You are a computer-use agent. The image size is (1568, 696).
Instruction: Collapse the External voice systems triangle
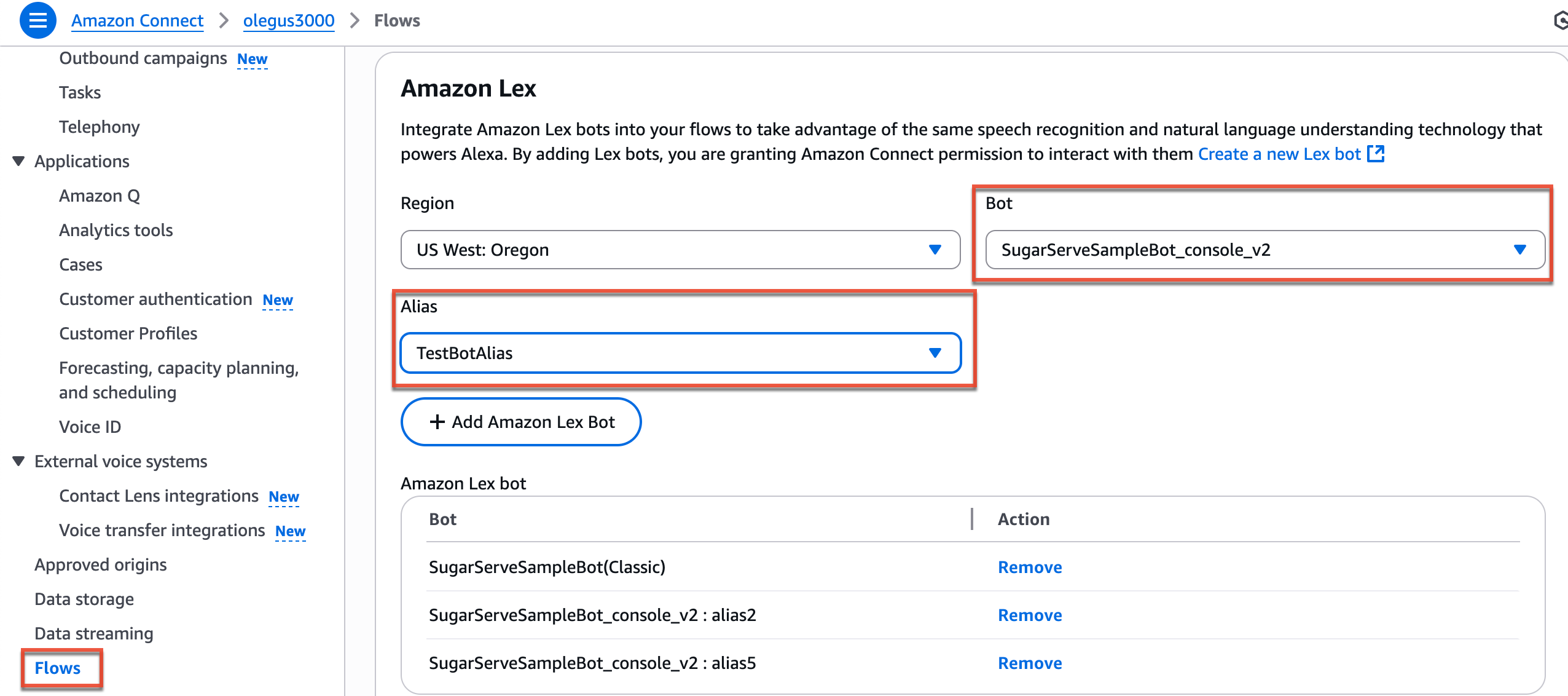coord(18,461)
